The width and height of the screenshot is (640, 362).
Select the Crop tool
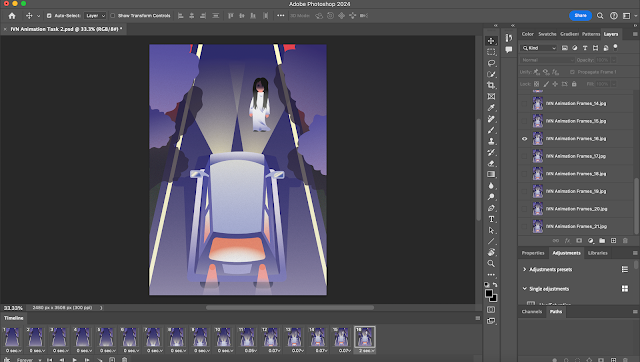pyautogui.click(x=491, y=85)
